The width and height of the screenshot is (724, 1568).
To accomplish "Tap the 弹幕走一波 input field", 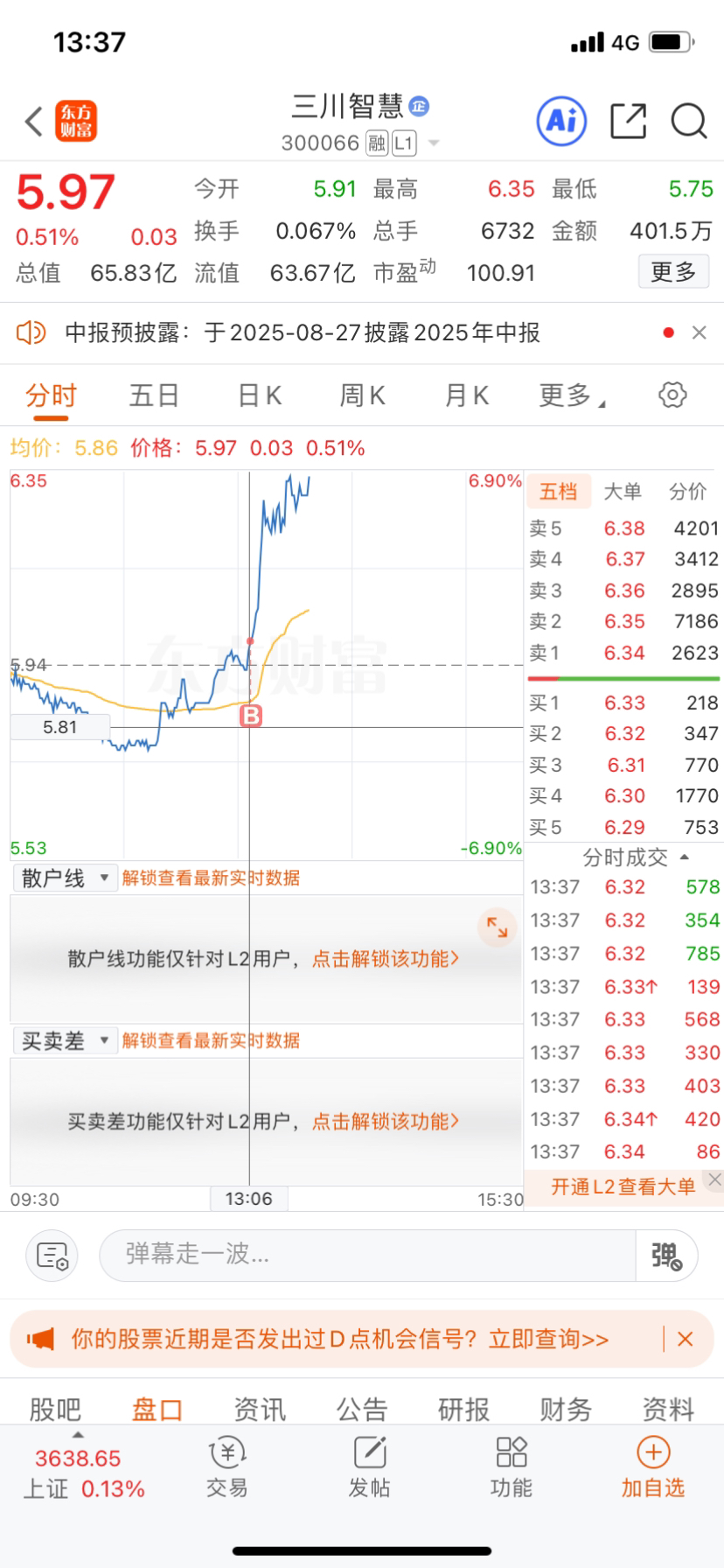I will [368, 1256].
